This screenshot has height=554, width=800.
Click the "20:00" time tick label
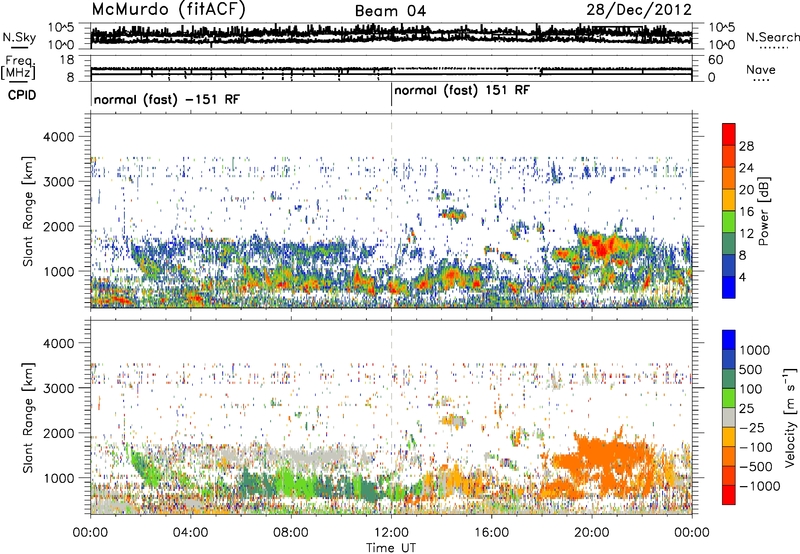592,533
